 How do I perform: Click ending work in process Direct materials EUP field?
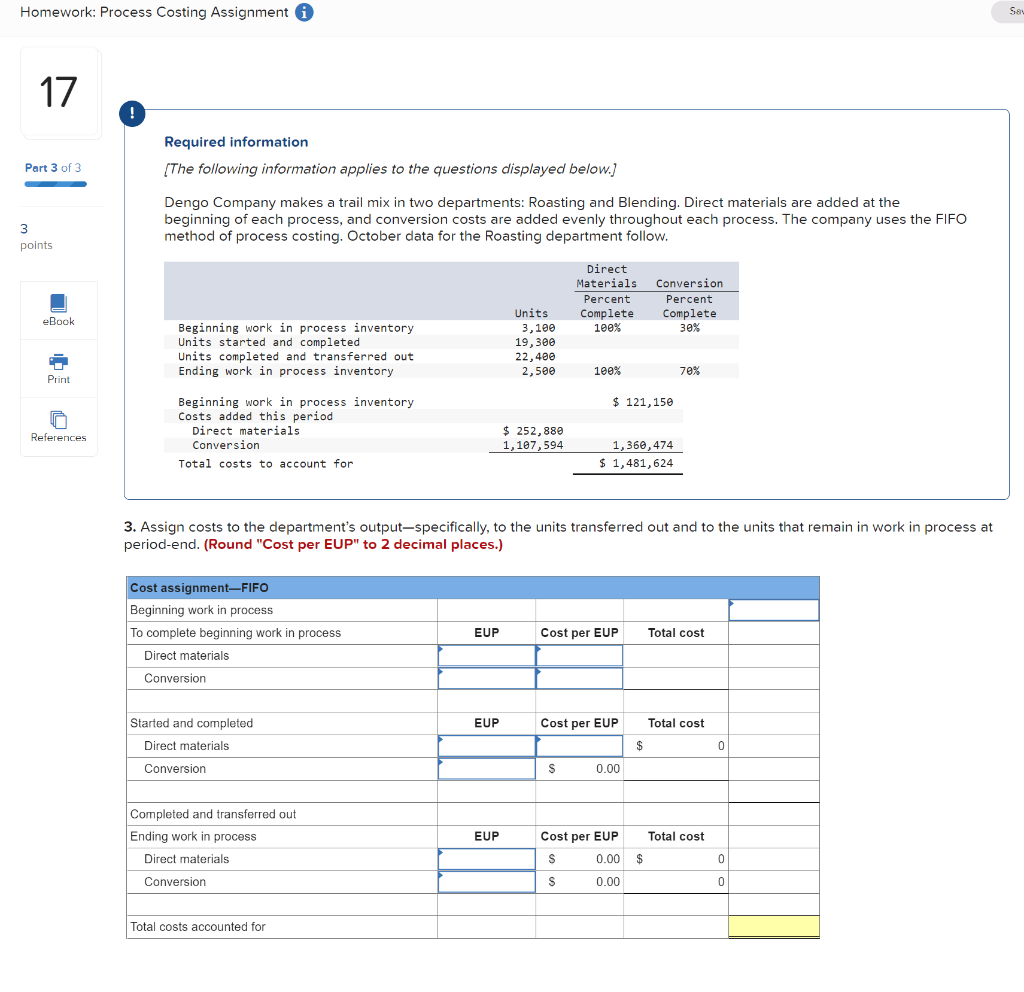(486, 858)
